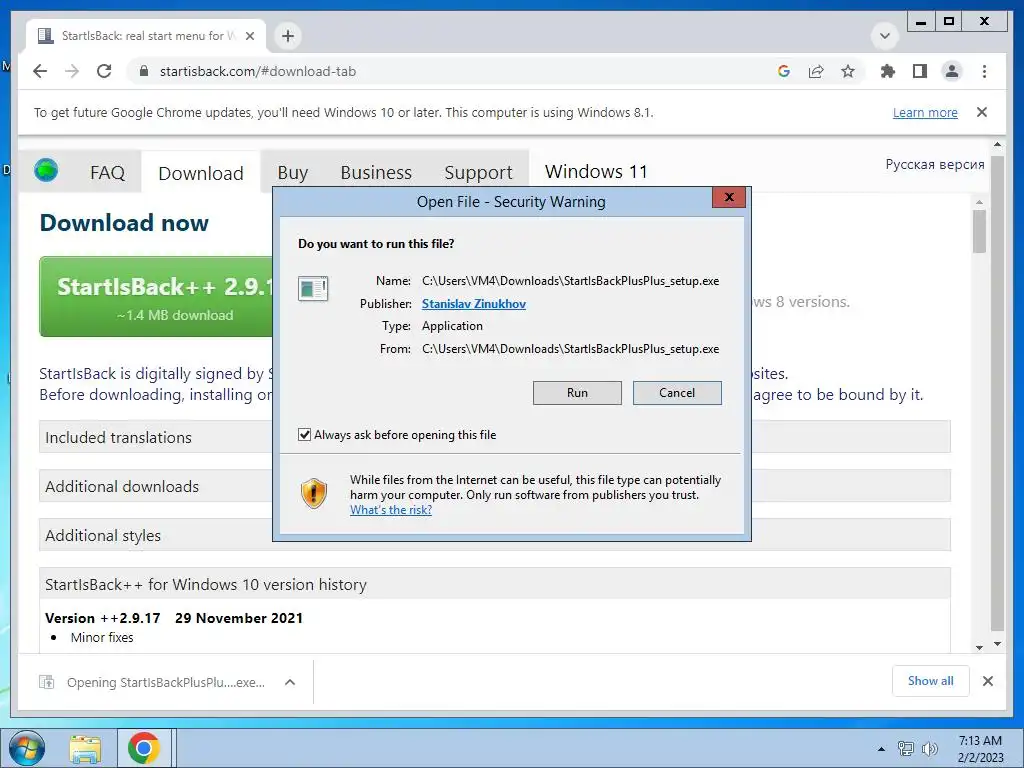Click the Version ++2.9.17 heading text
This screenshot has width=1024, height=768.
(x=103, y=618)
